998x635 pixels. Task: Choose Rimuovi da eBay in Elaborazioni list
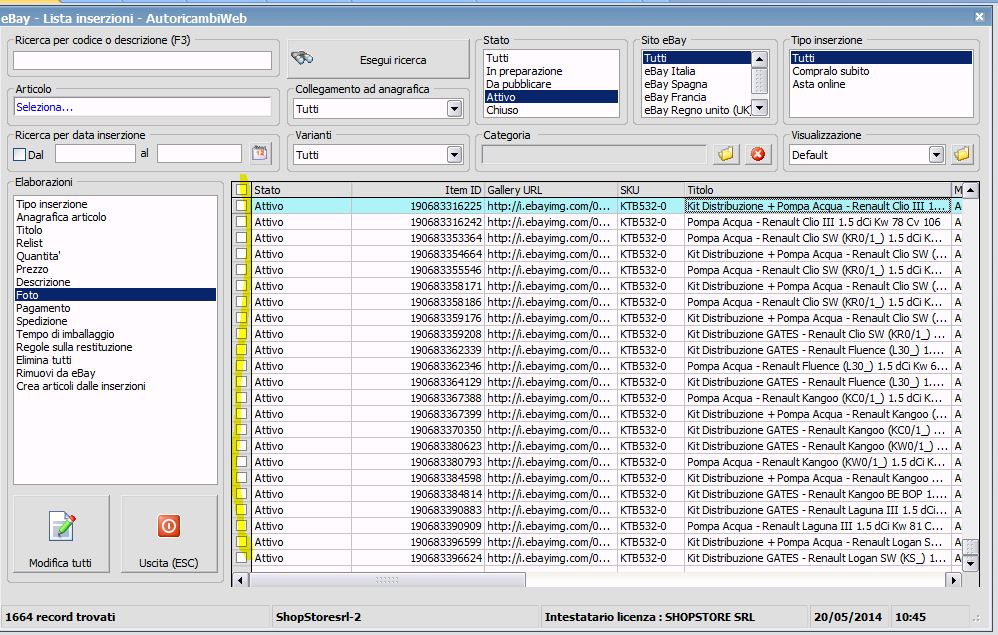56,373
